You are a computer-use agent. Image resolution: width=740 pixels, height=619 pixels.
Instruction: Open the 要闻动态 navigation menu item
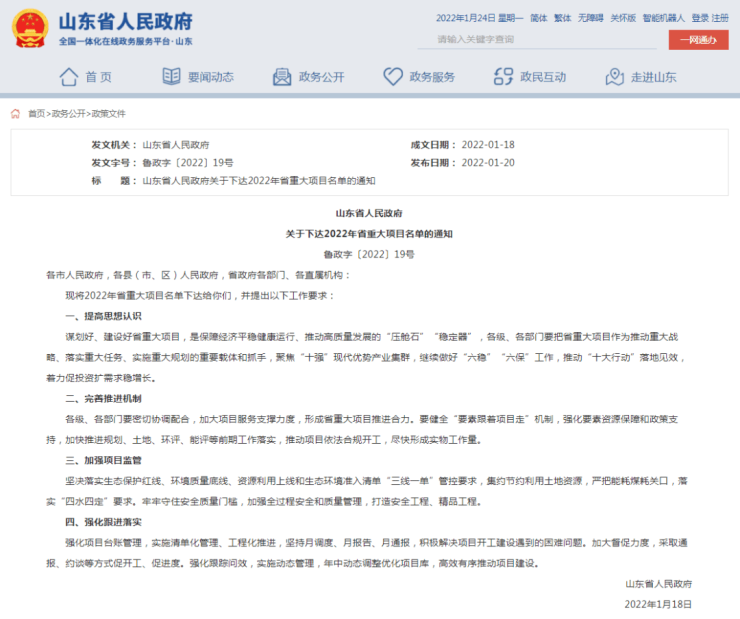210,77
